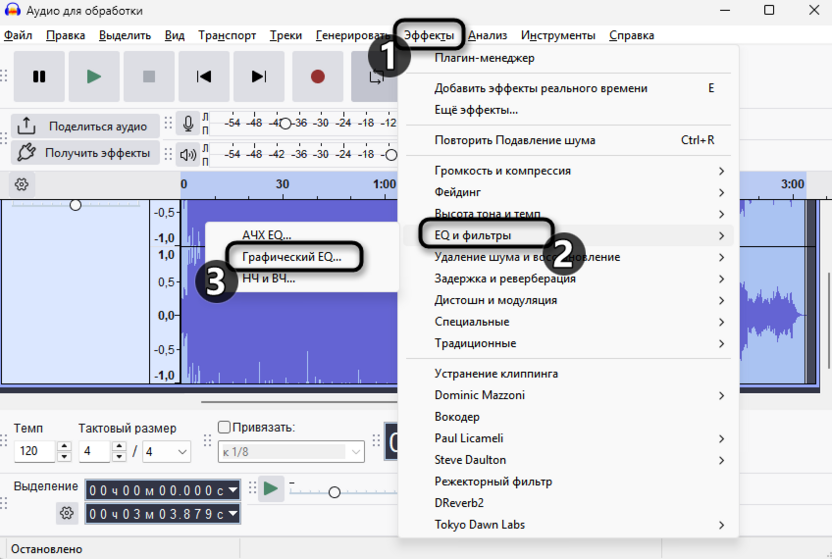Click the Share Audio upload icon
The width and height of the screenshot is (832, 559).
click(x=26, y=126)
